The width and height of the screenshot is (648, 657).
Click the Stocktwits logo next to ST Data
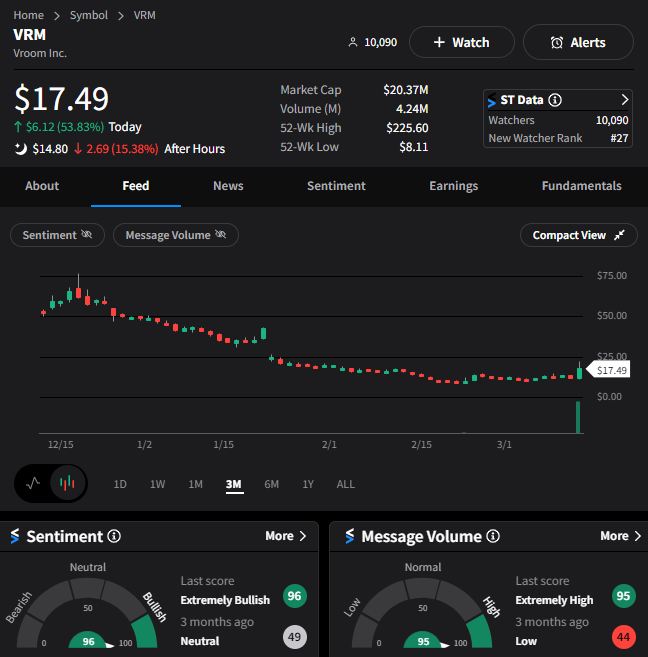(x=492, y=100)
